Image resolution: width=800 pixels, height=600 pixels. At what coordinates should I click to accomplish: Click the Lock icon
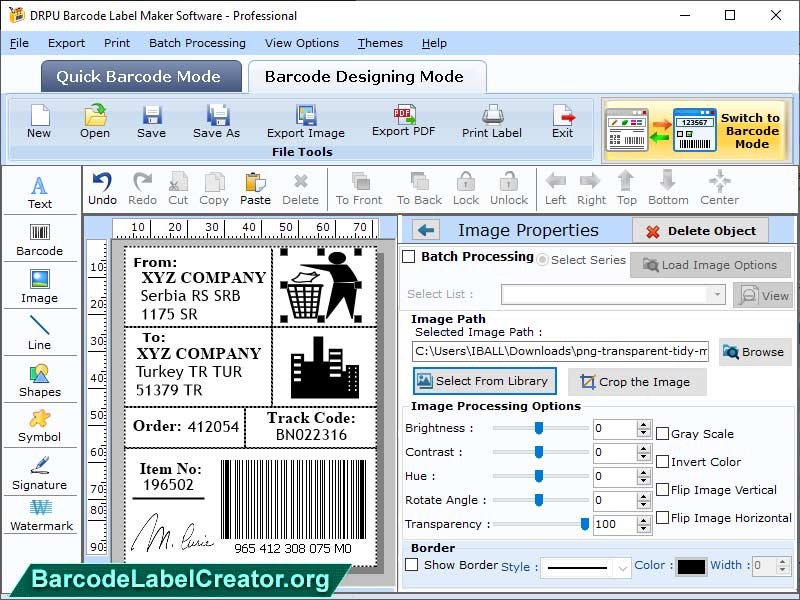[466, 189]
